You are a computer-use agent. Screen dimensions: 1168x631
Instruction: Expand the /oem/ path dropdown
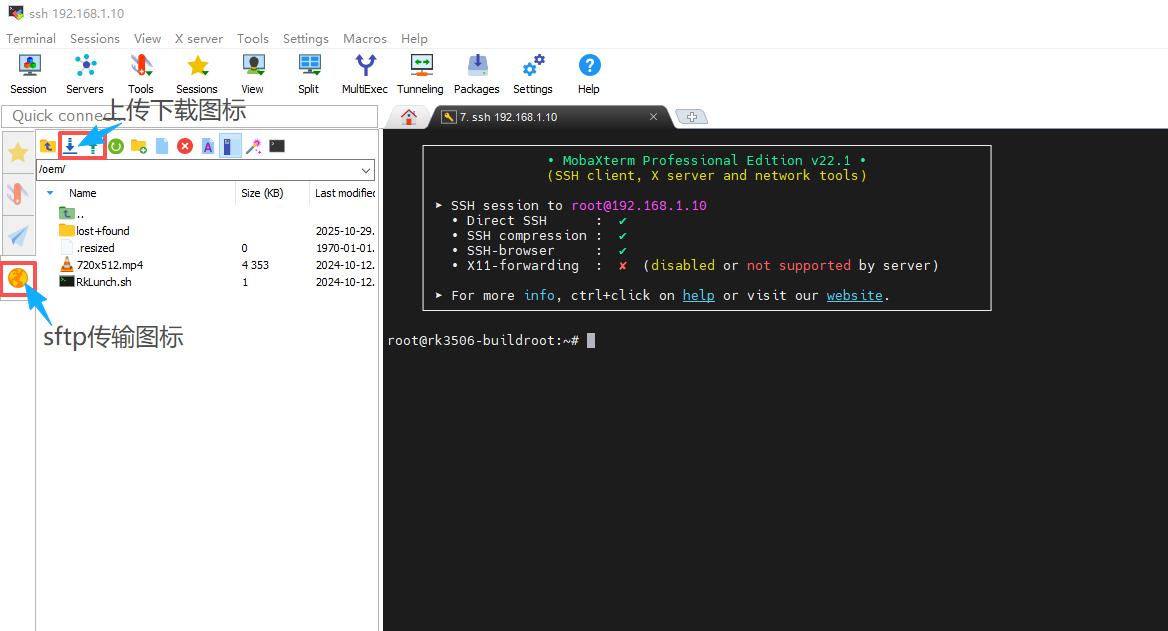pos(366,170)
